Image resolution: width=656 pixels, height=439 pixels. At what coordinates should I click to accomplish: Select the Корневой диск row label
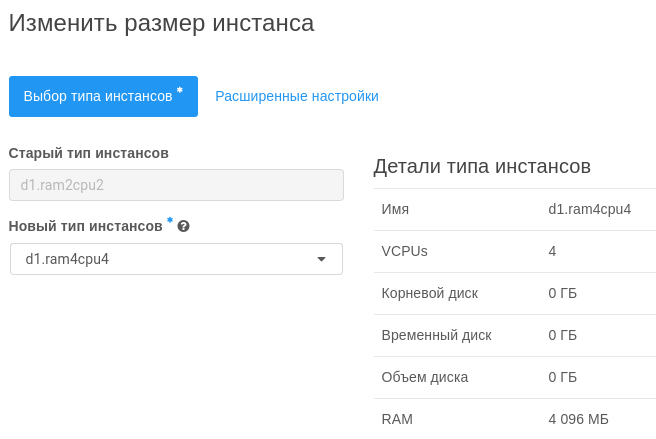coord(429,293)
